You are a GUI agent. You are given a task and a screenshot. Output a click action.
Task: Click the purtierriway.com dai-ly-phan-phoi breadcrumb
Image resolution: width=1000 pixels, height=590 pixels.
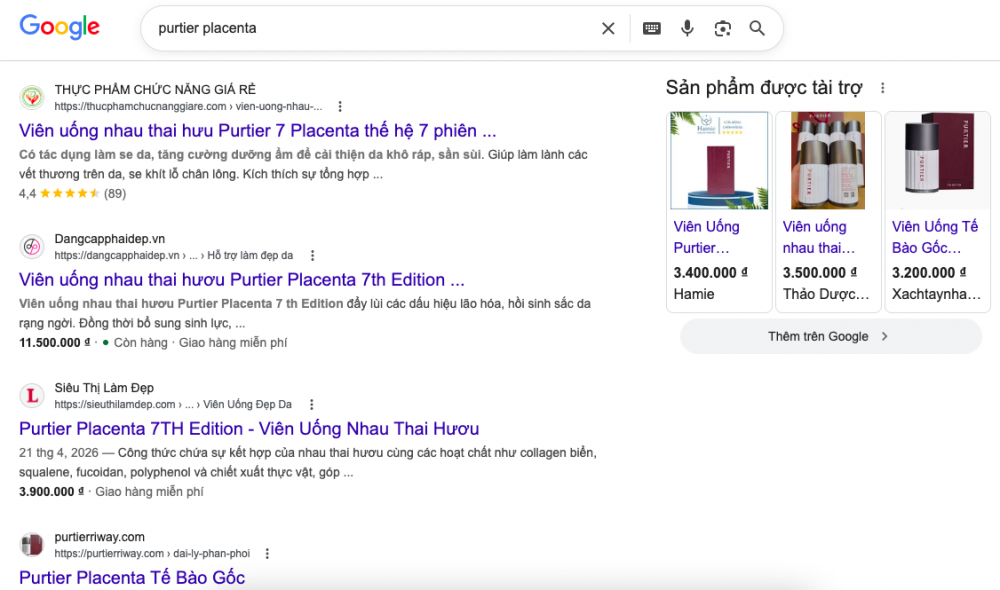152,554
